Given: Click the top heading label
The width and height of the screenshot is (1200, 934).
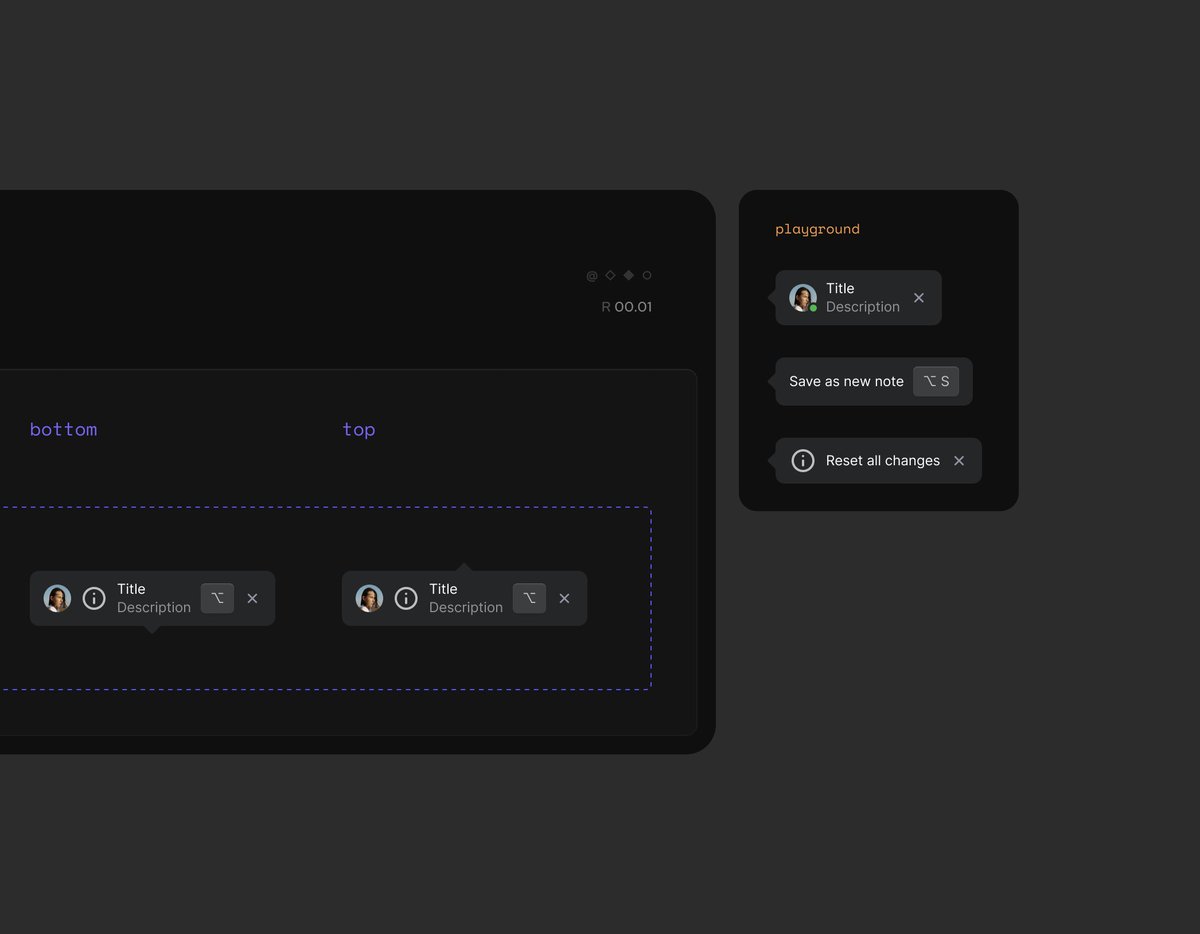Looking at the screenshot, I should point(359,429).
